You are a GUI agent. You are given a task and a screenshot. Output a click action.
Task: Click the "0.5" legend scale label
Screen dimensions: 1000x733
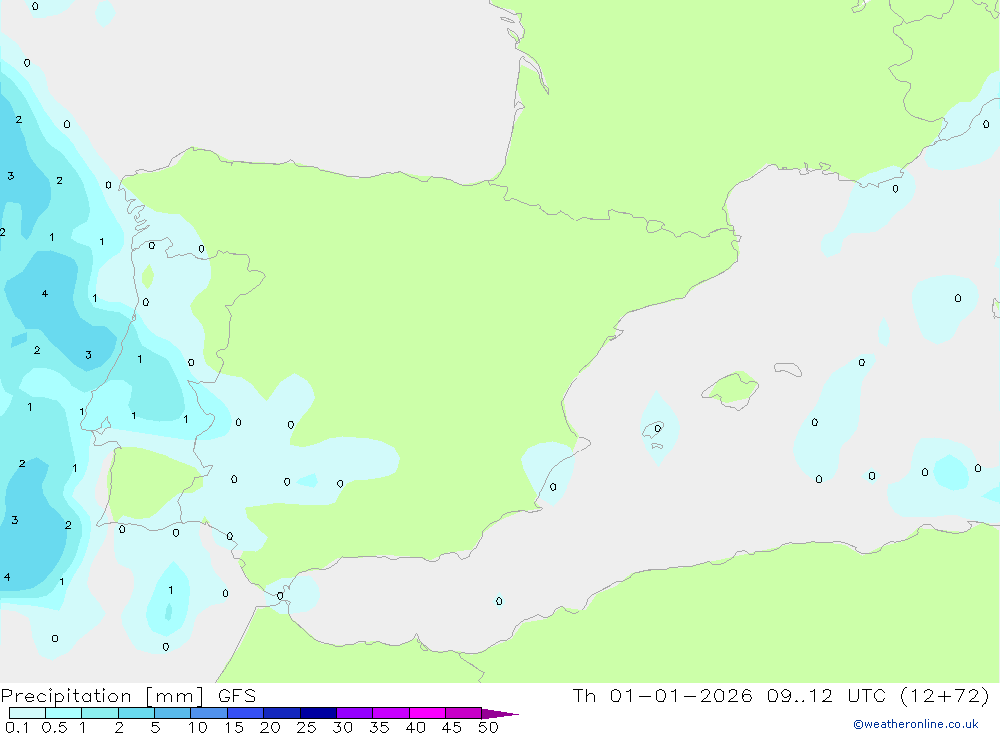[54, 727]
